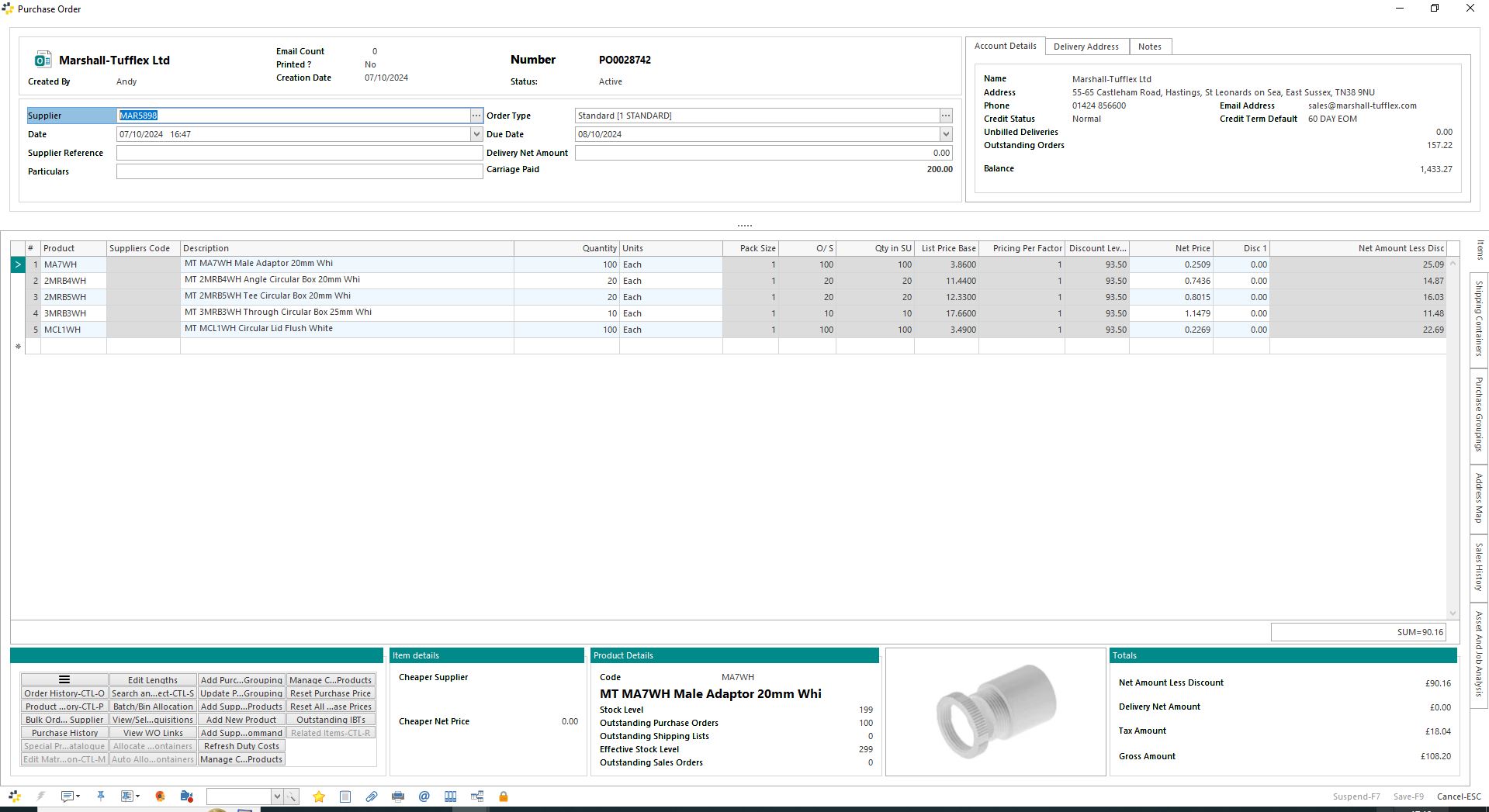
Task: Open the Shipping Containers side tab
Action: (x=1479, y=319)
